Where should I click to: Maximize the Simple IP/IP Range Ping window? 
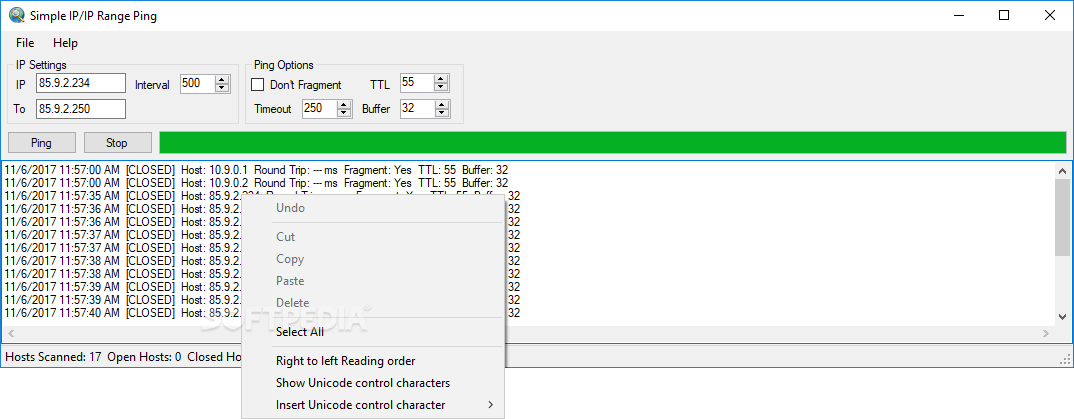click(x=1003, y=15)
